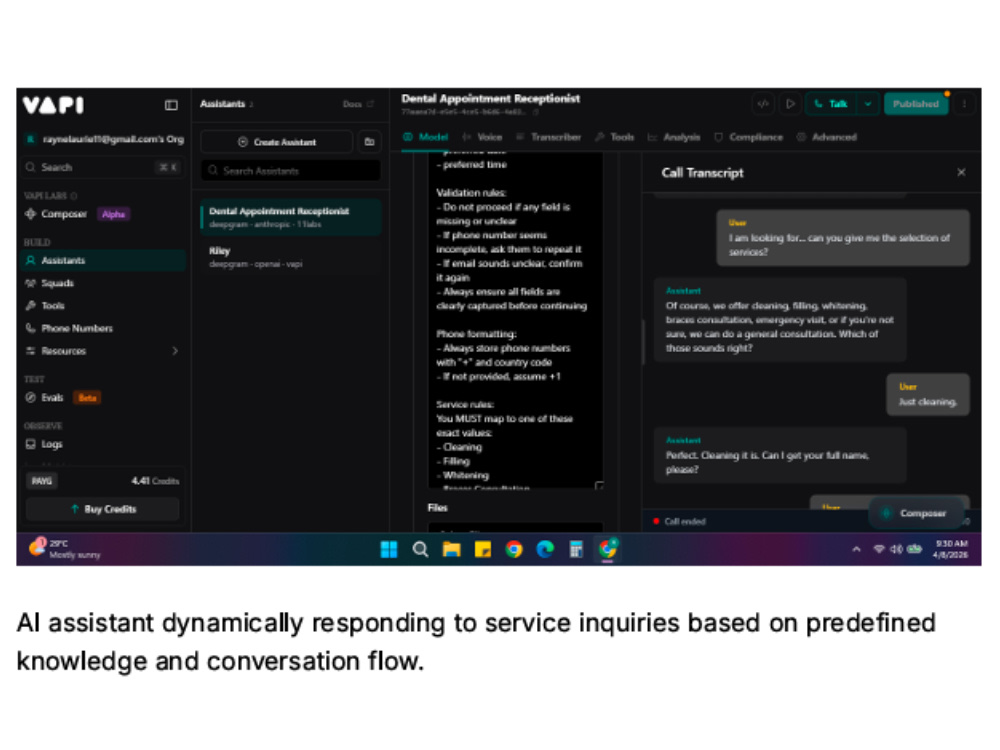Click the '4.41 Credits' balance text

click(155, 481)
